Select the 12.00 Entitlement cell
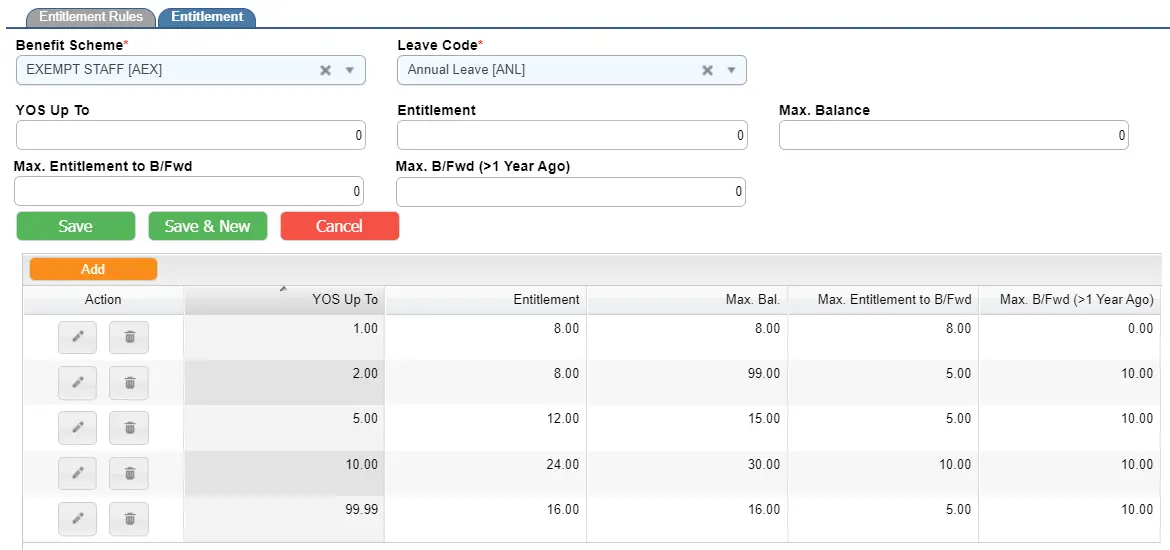 click(486, 428)
